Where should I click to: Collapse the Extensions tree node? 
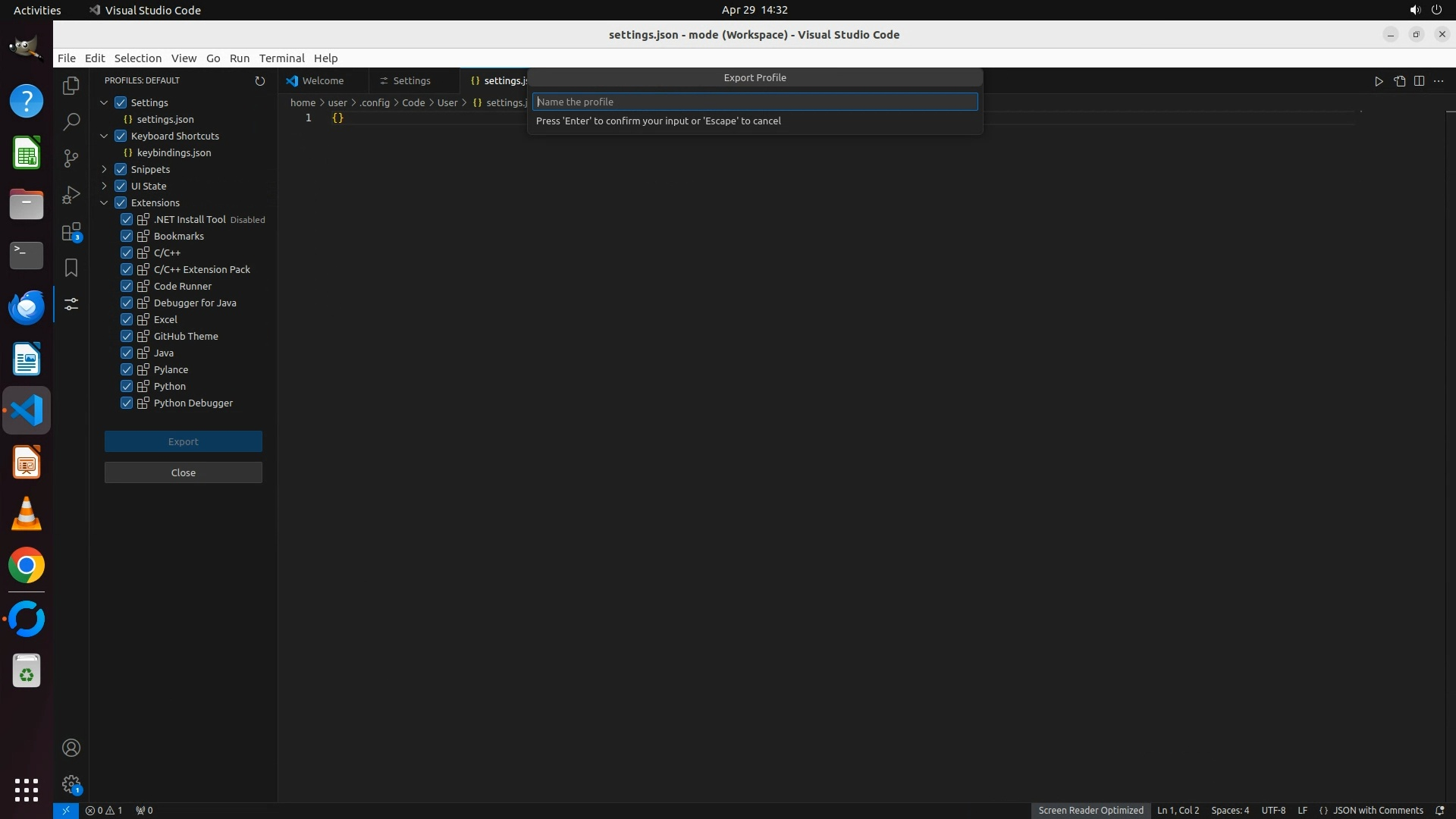click(x=105, y=202)
